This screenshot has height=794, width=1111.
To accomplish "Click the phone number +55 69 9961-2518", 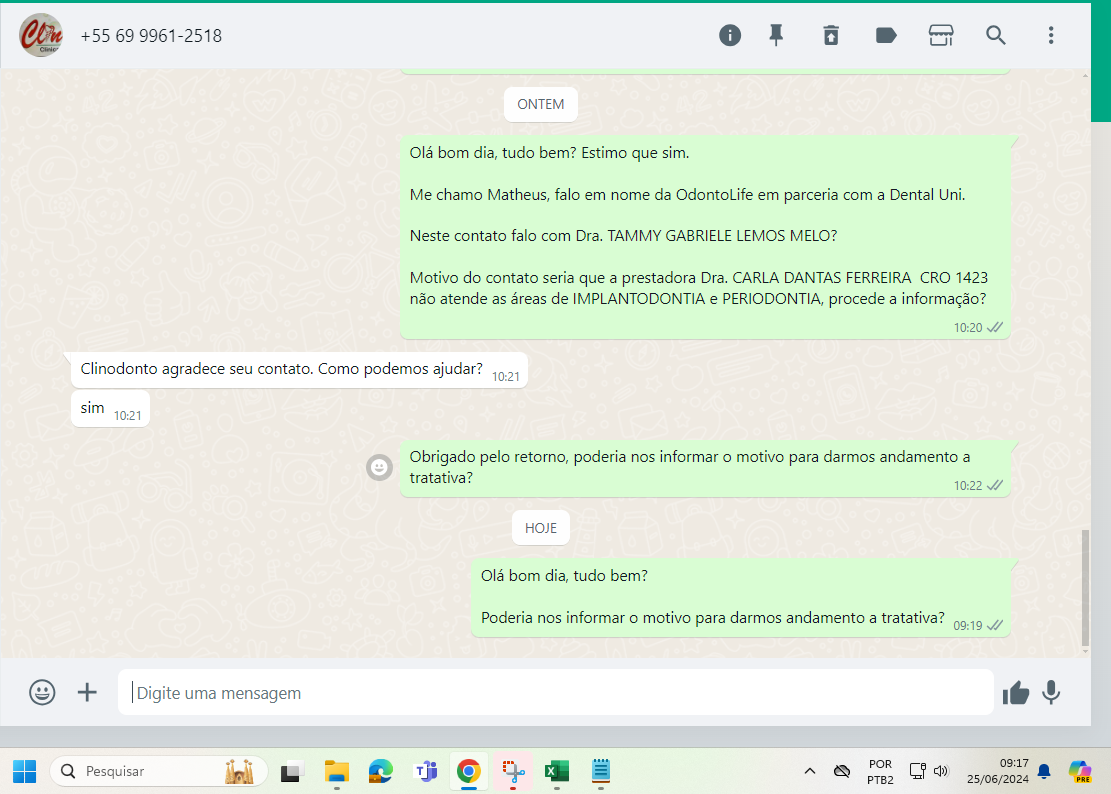I will 151,36.
